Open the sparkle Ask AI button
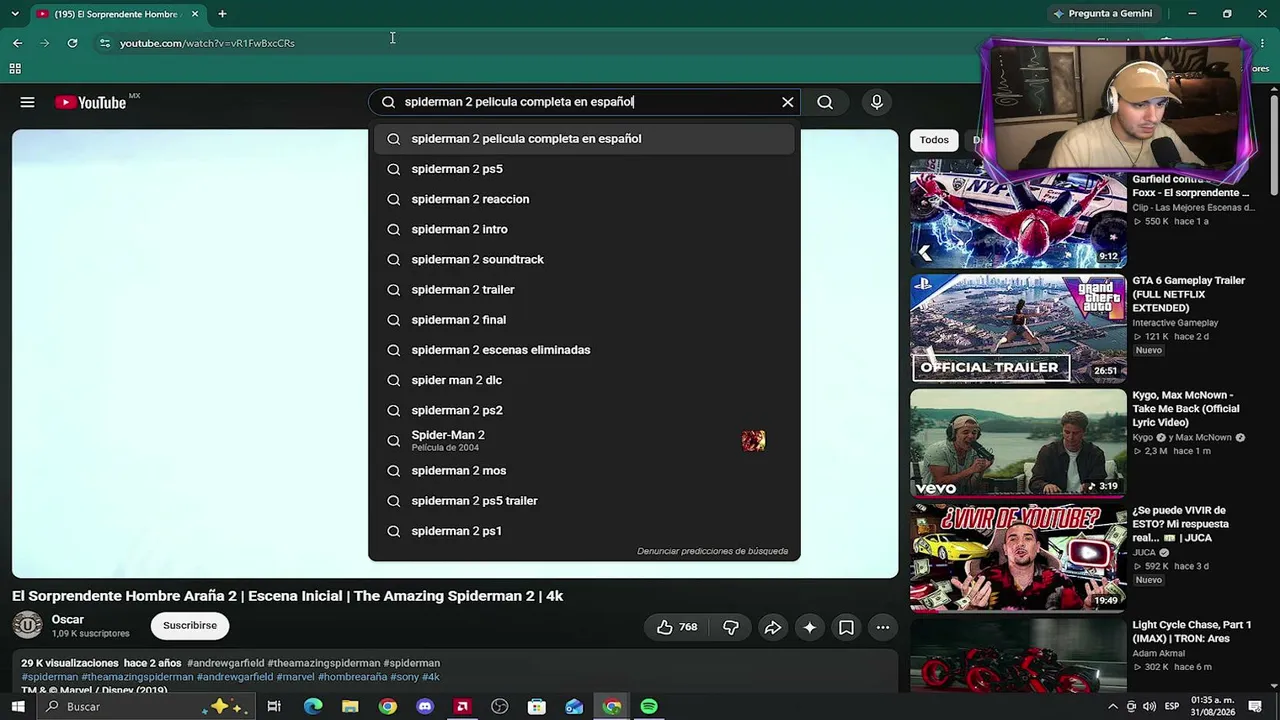 809,627
